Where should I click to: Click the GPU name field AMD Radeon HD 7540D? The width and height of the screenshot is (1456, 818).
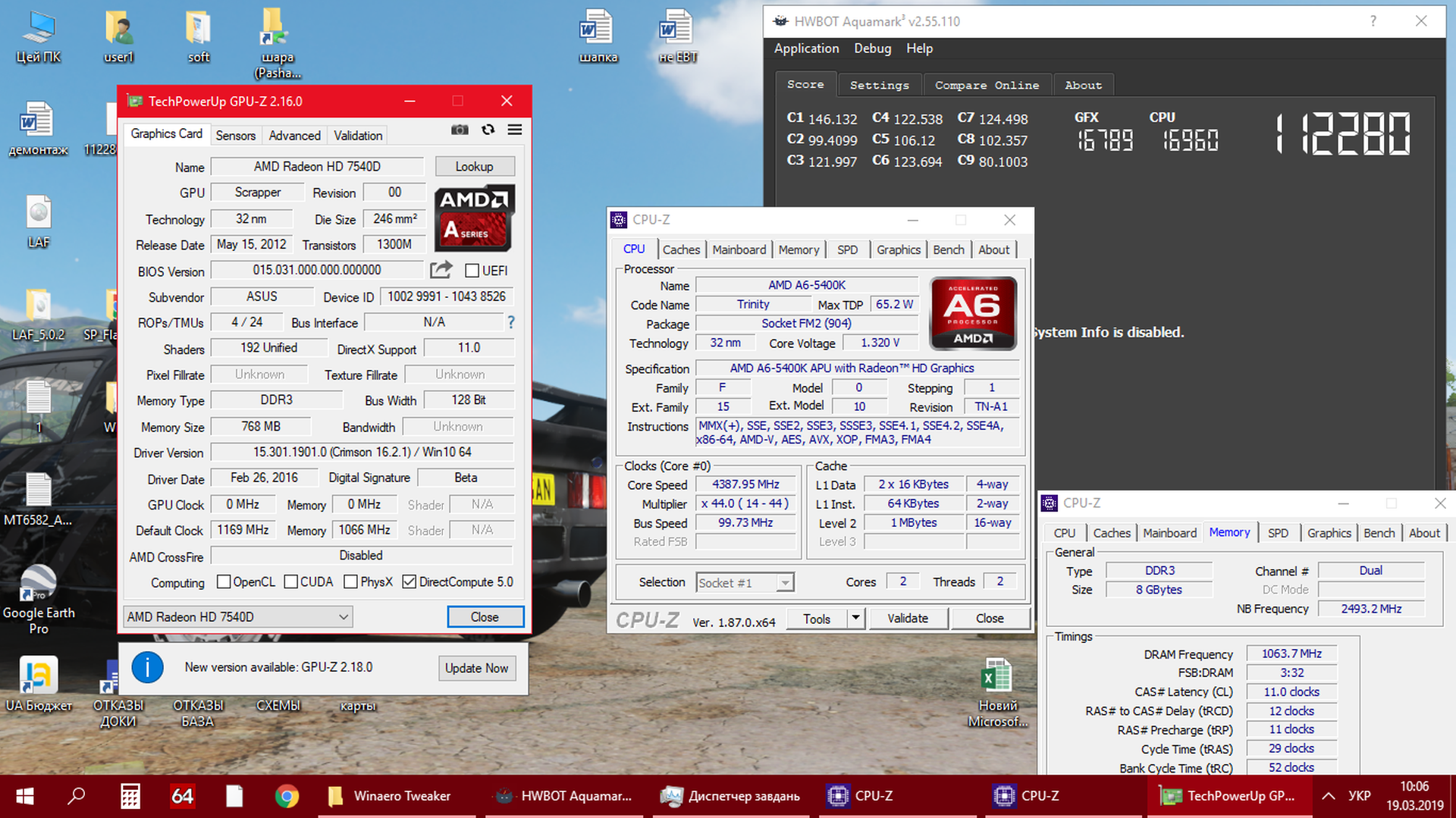[317, 166]
